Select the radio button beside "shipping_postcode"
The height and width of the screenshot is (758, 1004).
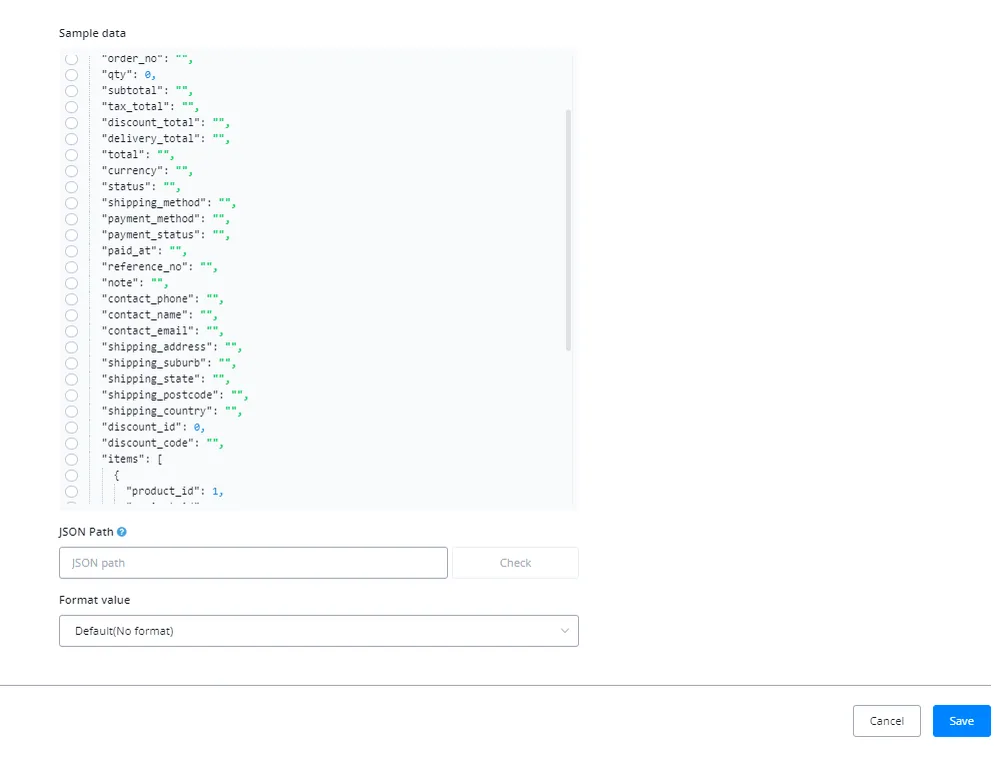[x=71, y=395]
